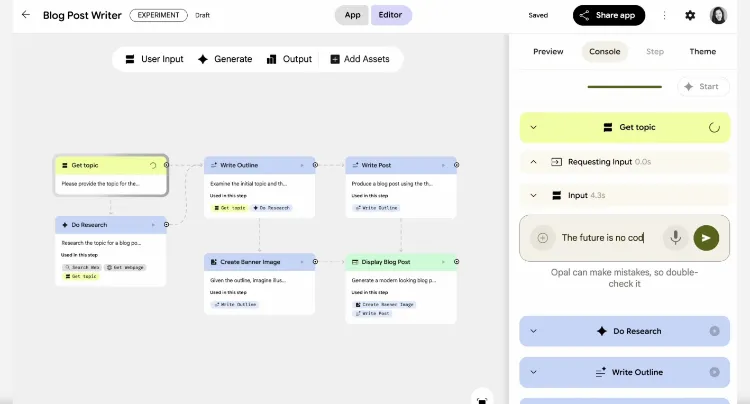Run the Create Banner Image node play icon
The height and width of the screenshot is (404, 750).
(x=302, y=262)
